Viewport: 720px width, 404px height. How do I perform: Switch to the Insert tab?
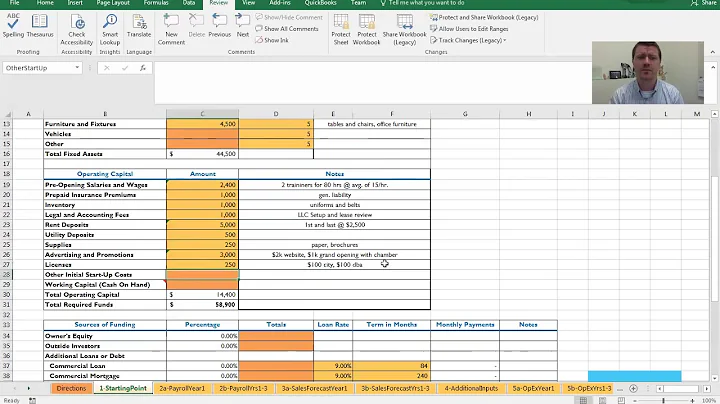pos(75,3)
